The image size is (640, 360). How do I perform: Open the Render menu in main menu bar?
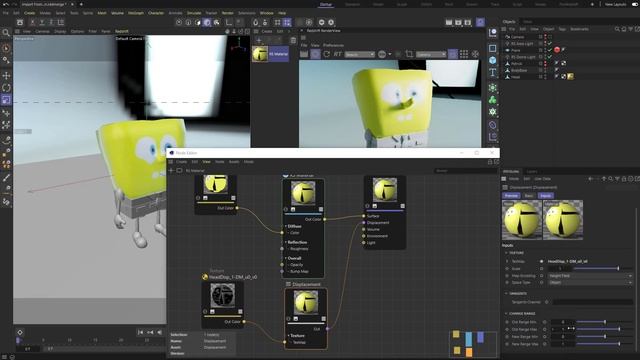227,13
